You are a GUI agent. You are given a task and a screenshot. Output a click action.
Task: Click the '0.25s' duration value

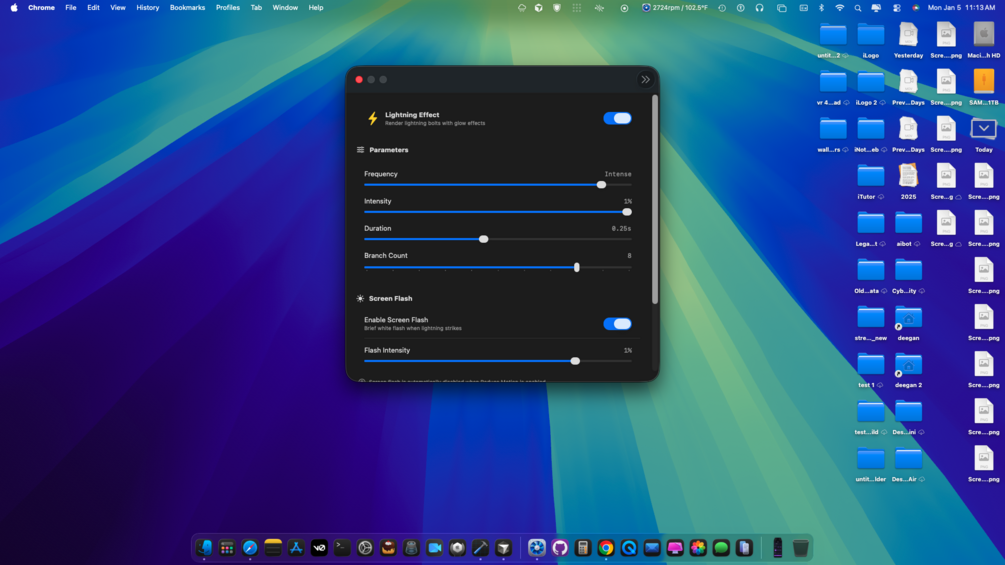pos(621,229)
